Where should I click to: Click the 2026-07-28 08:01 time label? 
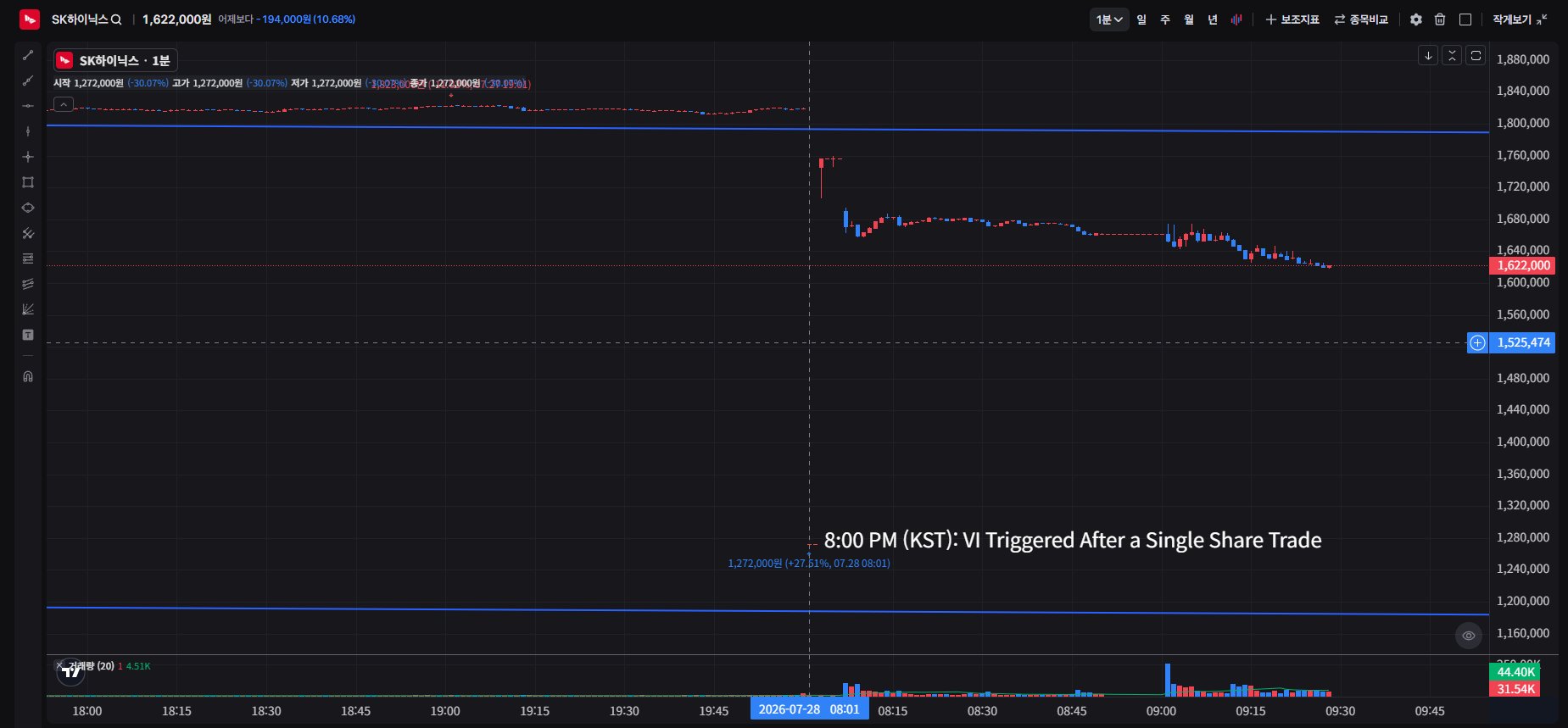coord(809,709)
